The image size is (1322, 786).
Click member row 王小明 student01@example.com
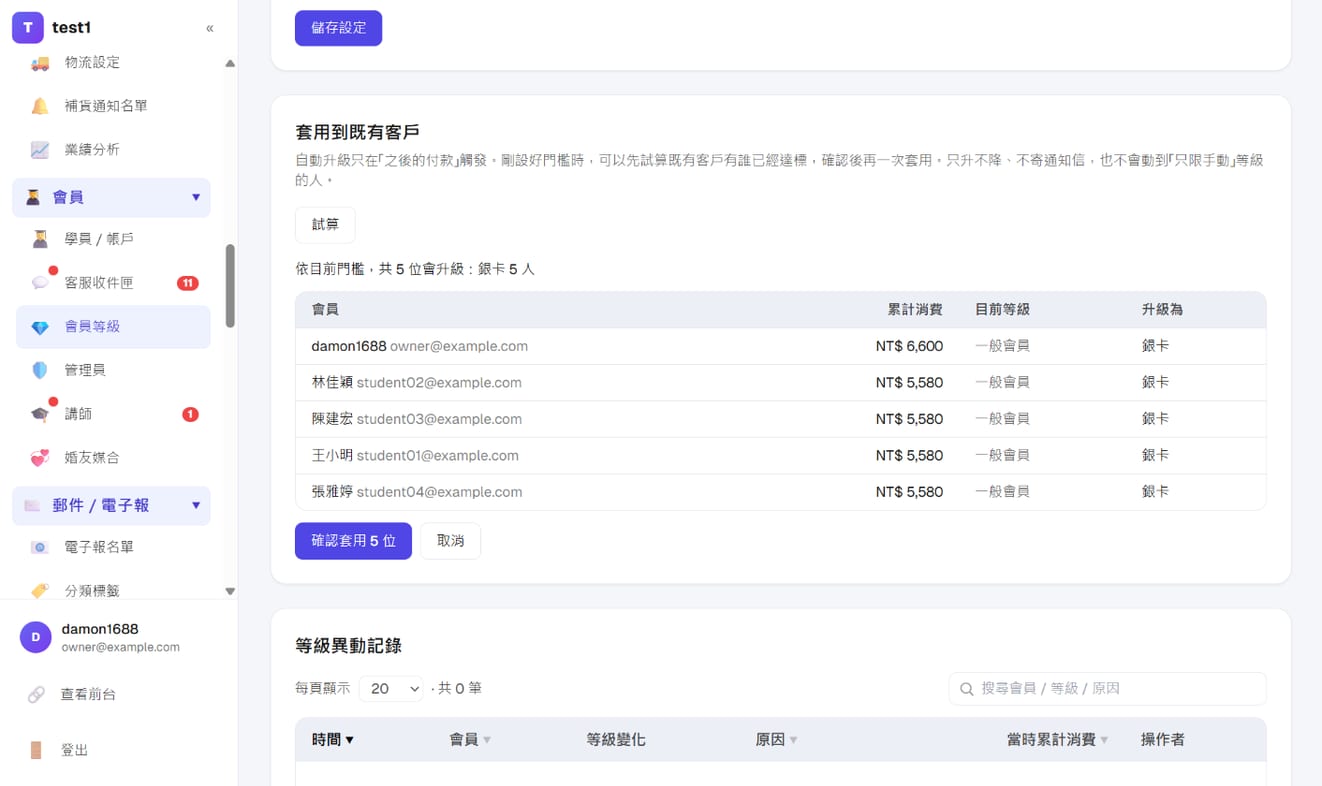(x=780, y=456)
